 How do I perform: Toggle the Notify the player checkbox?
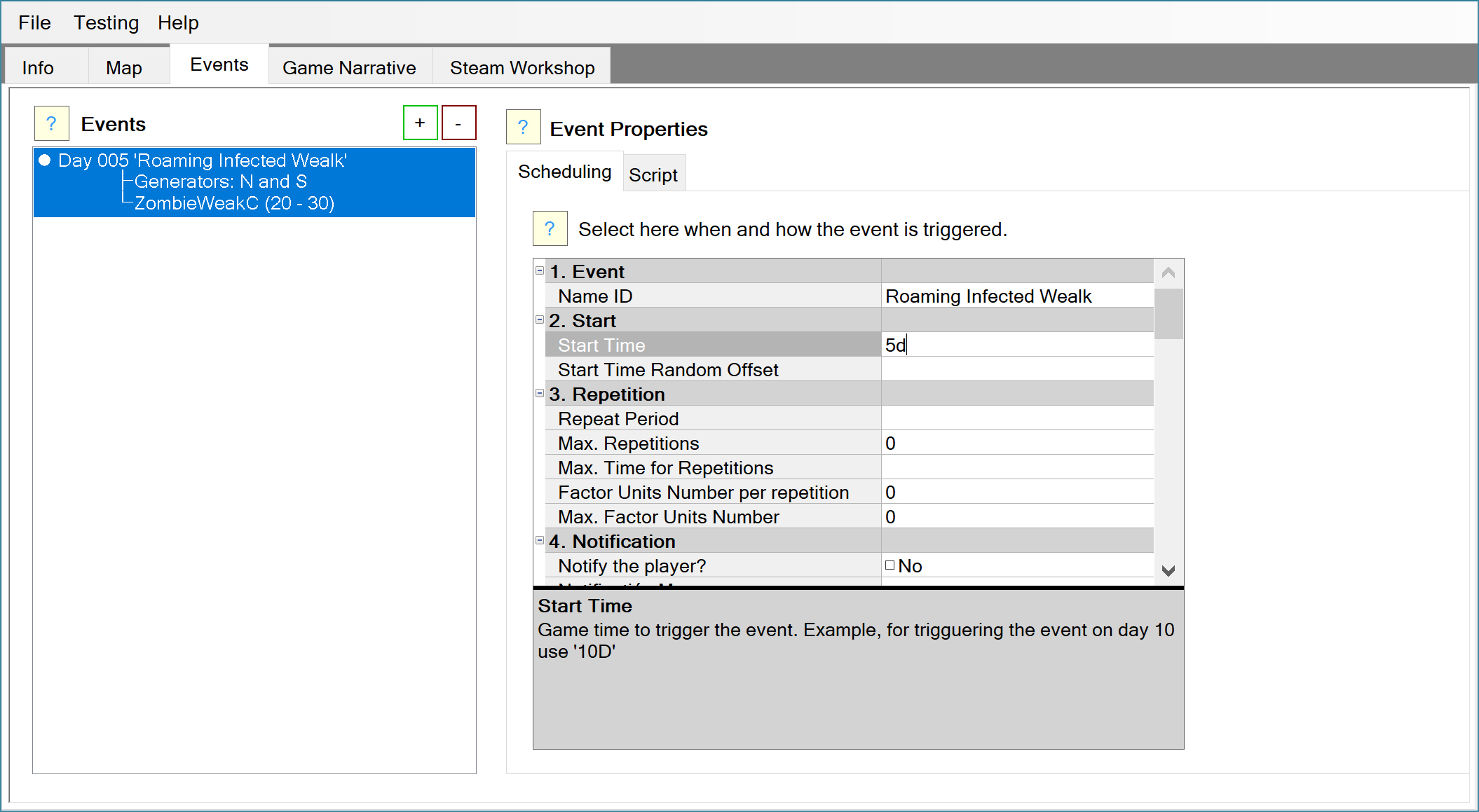(x=890, y=565)
